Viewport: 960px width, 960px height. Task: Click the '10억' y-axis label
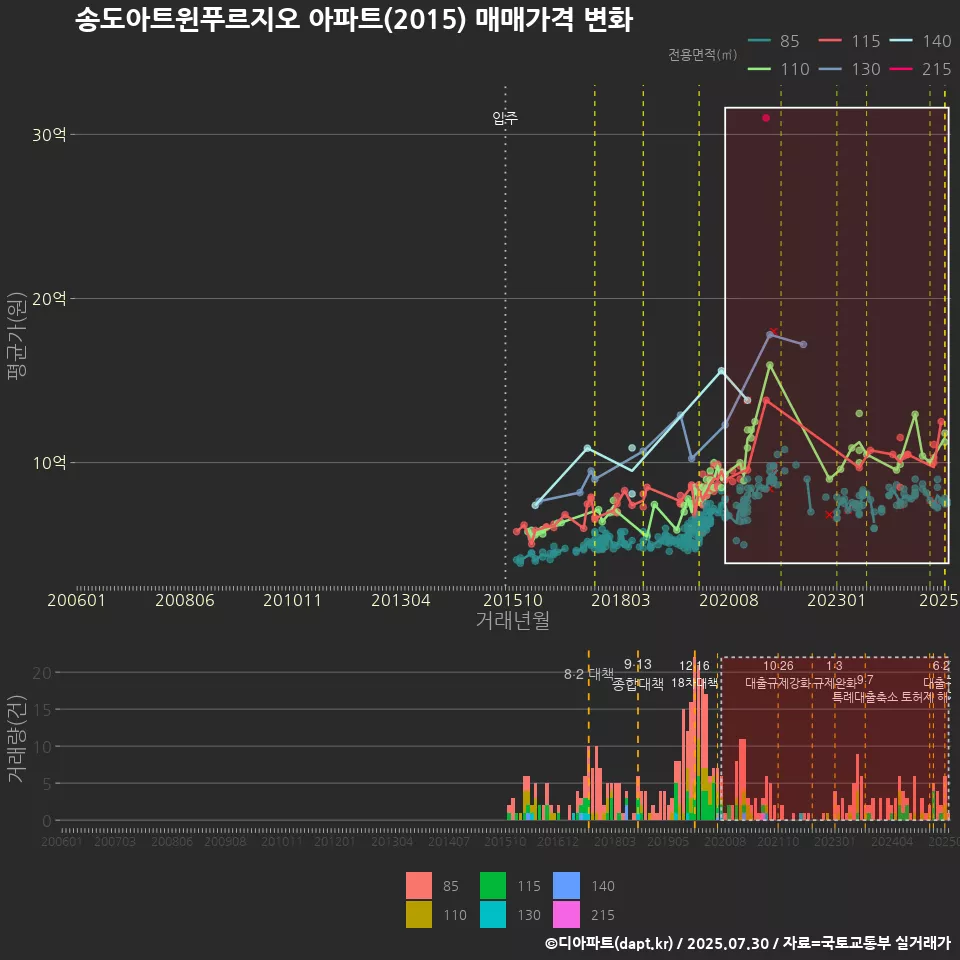pos(49,463)
